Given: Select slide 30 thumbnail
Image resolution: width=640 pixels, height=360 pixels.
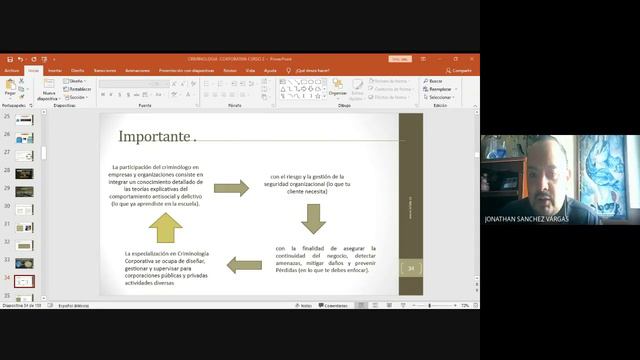Looking at the screenshot, I should click(x=24, y=210).
